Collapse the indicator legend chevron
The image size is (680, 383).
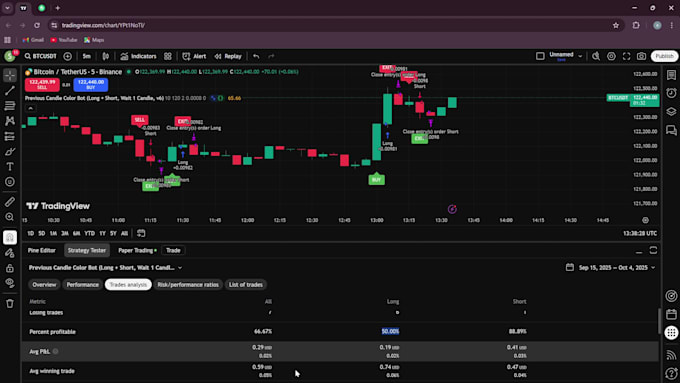30,108
